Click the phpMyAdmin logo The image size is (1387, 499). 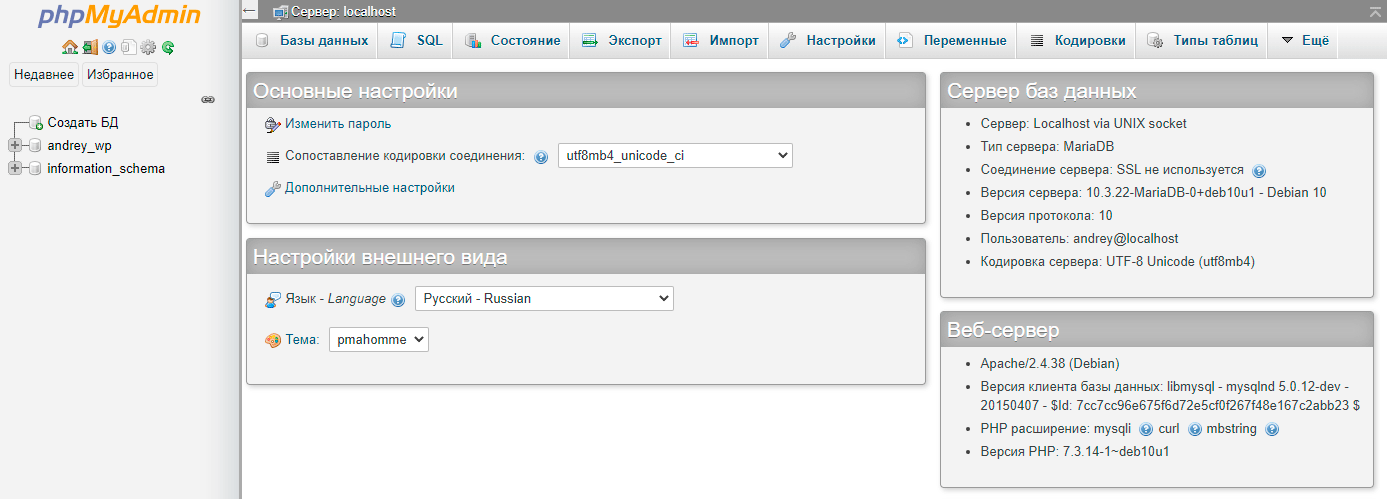coord(119,16)
